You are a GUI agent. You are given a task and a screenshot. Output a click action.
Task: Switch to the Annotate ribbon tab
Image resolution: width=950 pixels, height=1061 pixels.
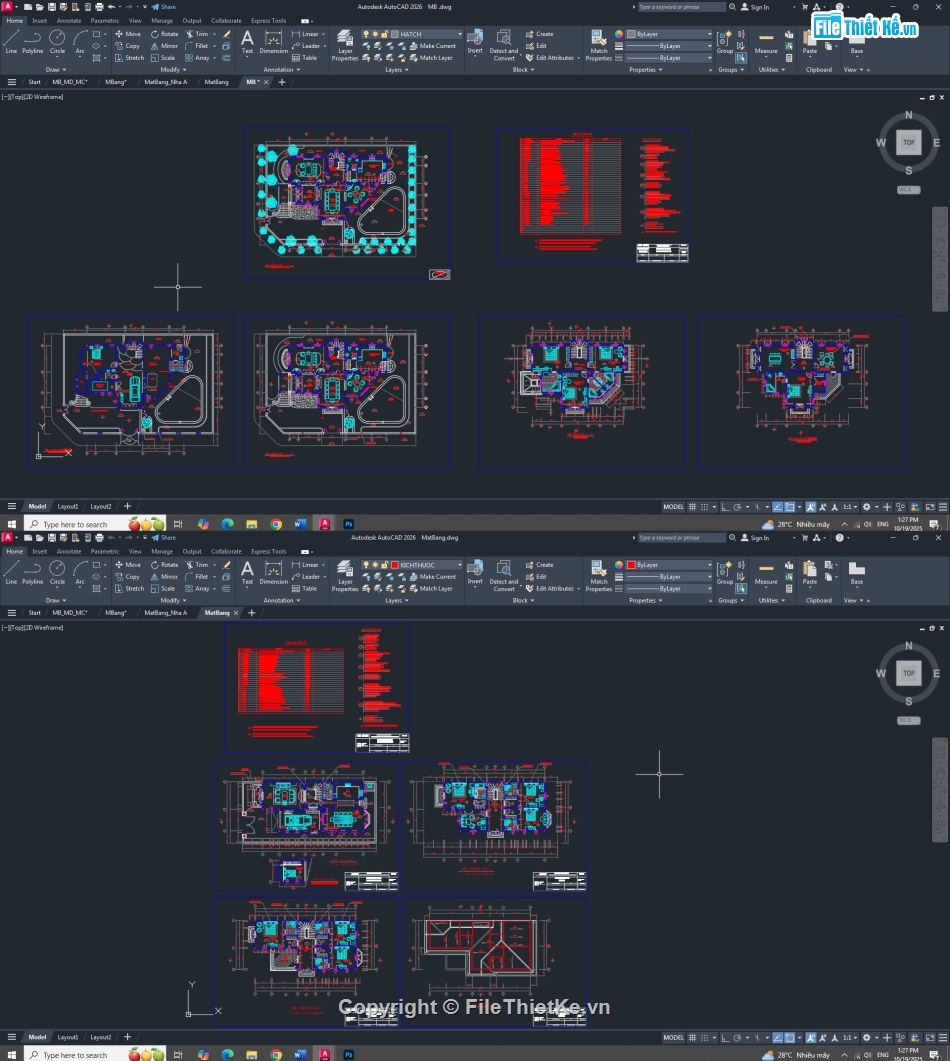[68, 20]
